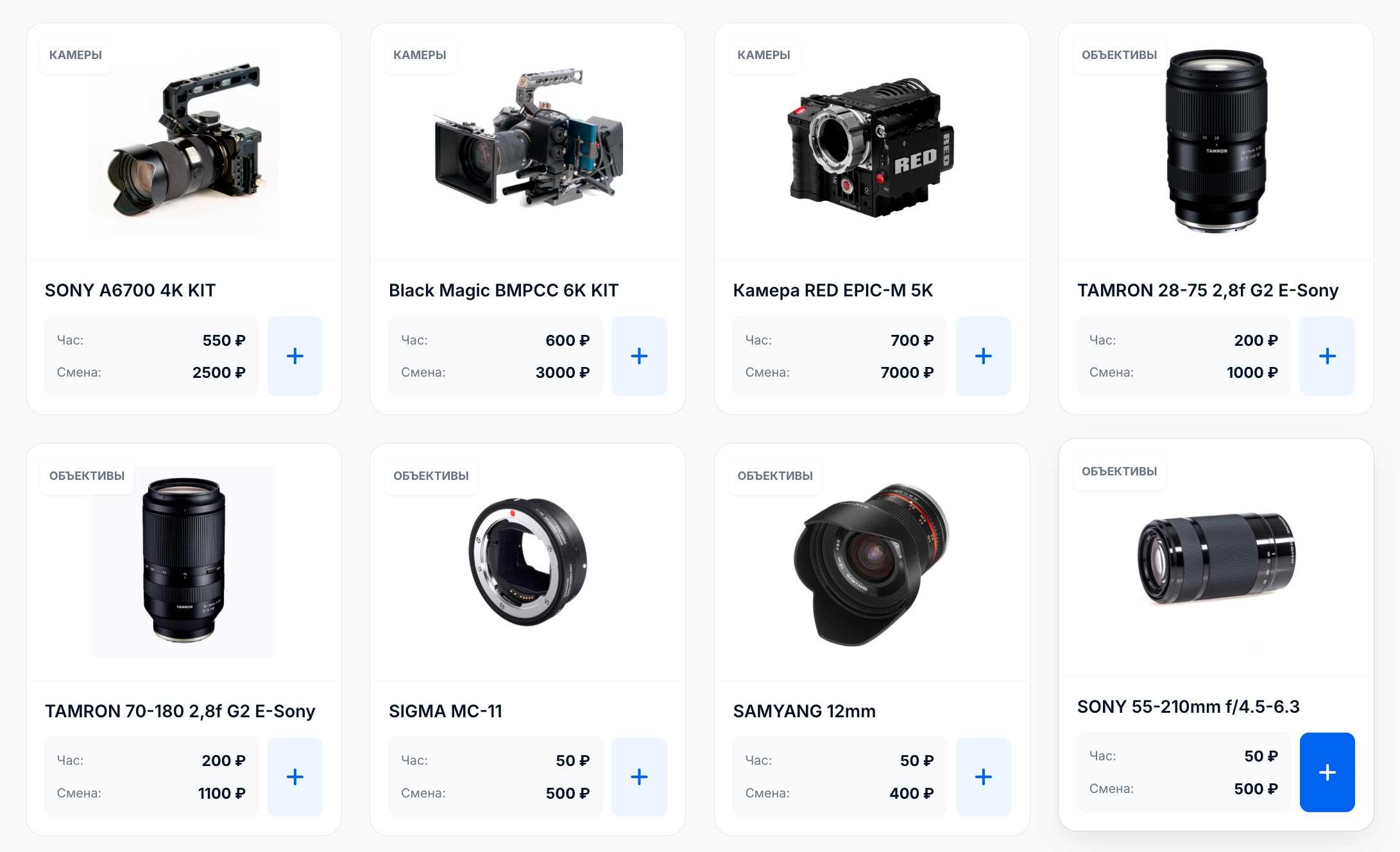This screenshot has width=1400, height=852.
Task: Add TAMRON 28-75 2,8f G2 lens via plus
Action: tap(1327, 356)
